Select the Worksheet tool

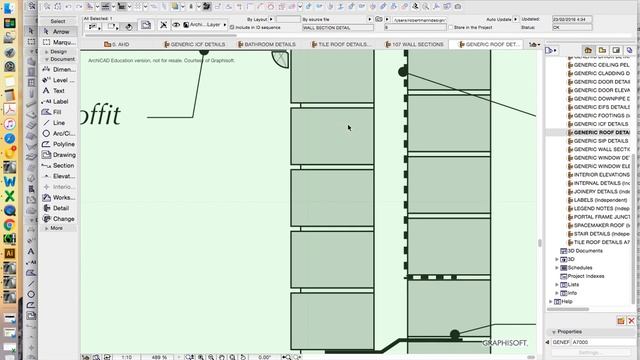click(58, 197)
